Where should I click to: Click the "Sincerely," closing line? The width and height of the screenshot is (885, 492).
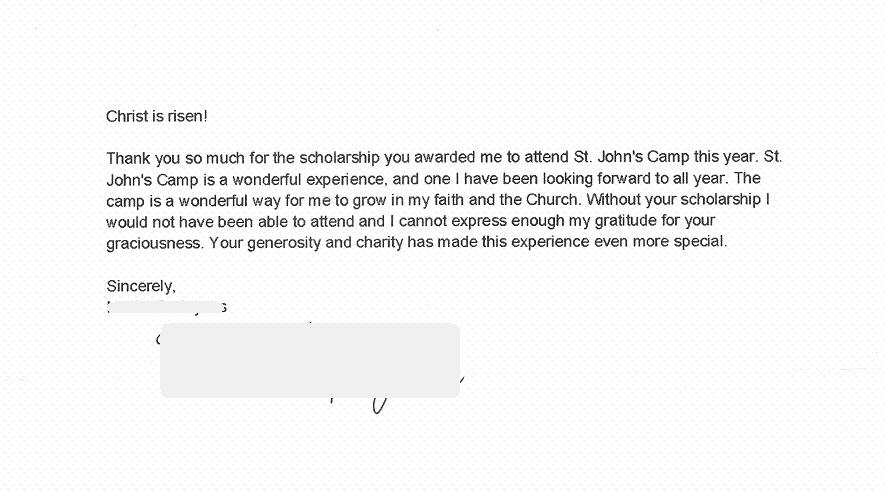pyautogui.click(x=141, y=287)
